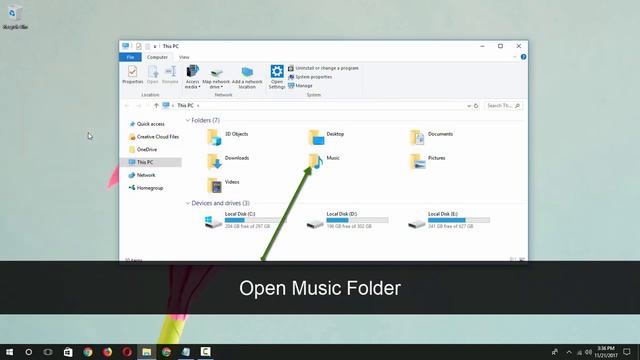Switch to the View tab
Viewport: 640px width, 360px height.
(184, 57)
